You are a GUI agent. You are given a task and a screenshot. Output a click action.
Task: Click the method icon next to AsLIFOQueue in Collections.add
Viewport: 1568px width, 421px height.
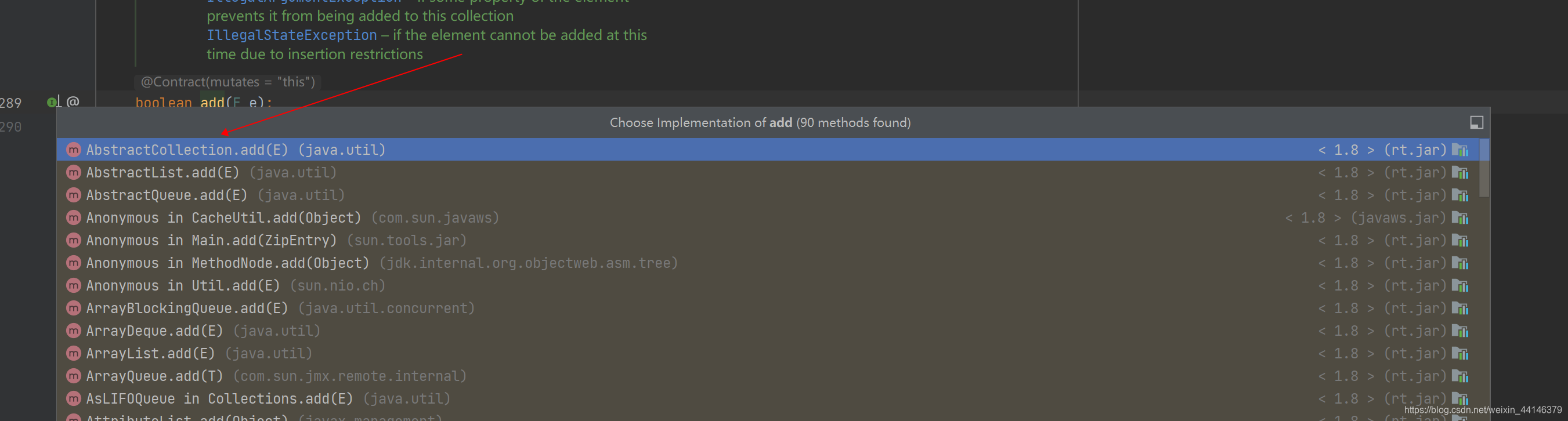[x=73, y=398]
